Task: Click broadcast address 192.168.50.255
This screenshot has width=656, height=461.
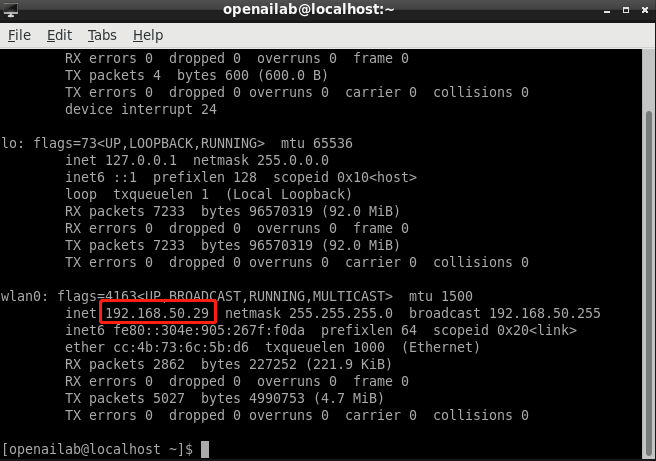Action: coord(545,313)
